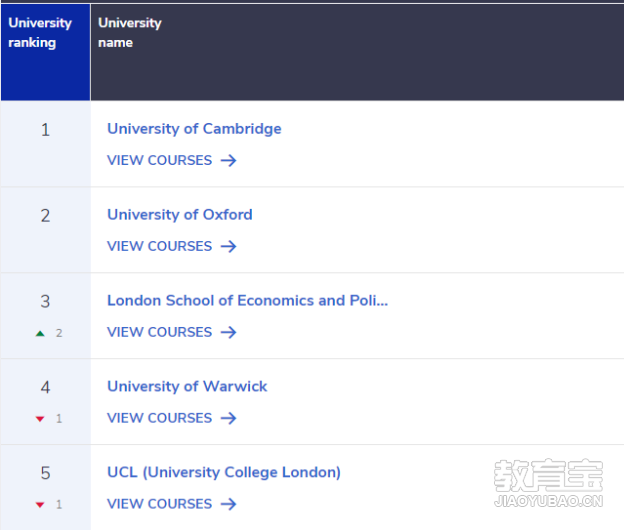Screen dimensions: 624x530
Task: View courses for UCL
Action: click(x=160, y=504)
